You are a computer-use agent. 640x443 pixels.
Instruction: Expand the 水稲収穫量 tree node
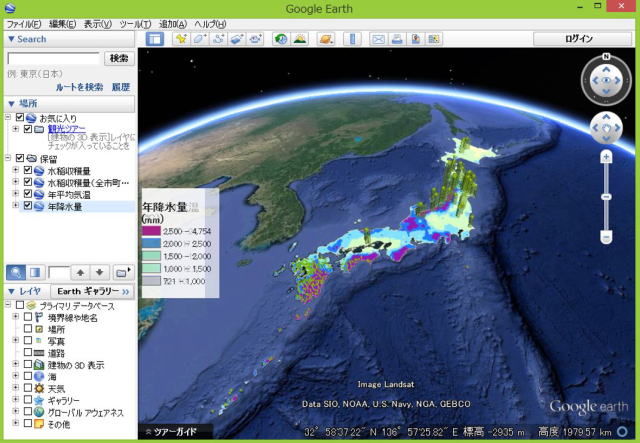(15, 170)
